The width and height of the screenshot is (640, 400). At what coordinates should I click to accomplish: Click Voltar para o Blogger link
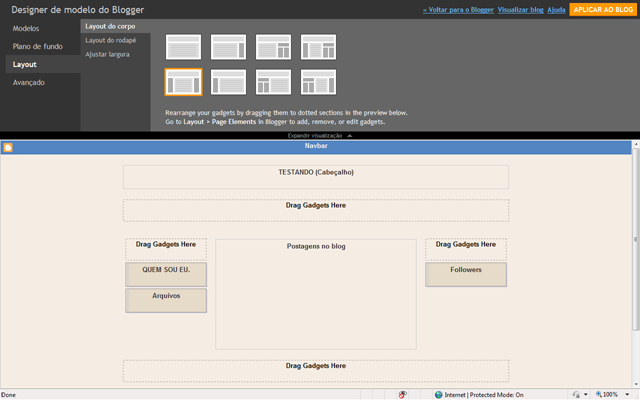tap(458, 10)
